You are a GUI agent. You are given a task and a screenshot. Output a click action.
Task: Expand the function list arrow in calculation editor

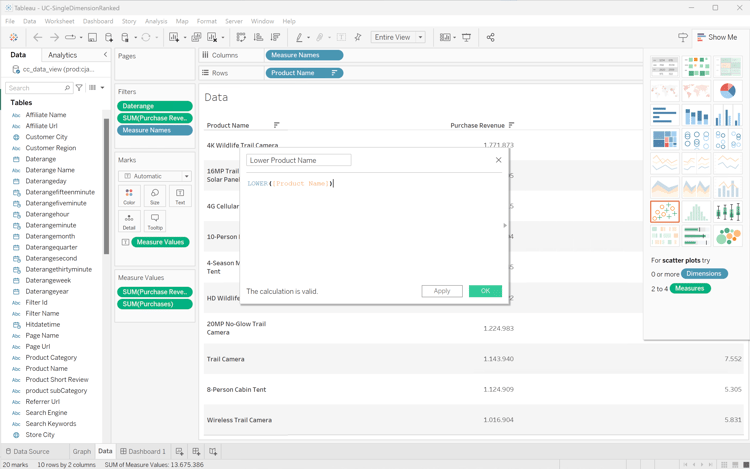click(505, 225)
